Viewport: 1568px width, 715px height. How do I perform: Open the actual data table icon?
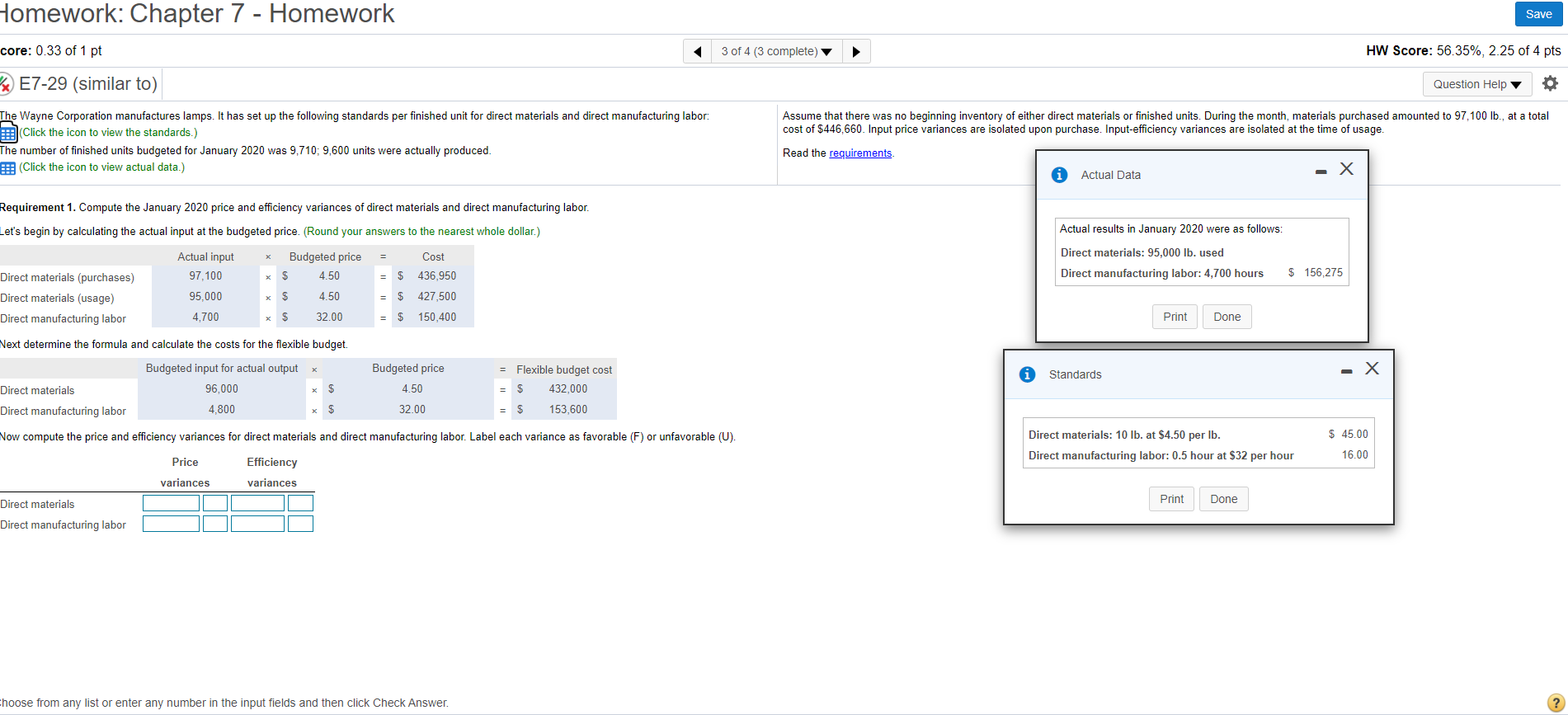[x=8, y=167]
